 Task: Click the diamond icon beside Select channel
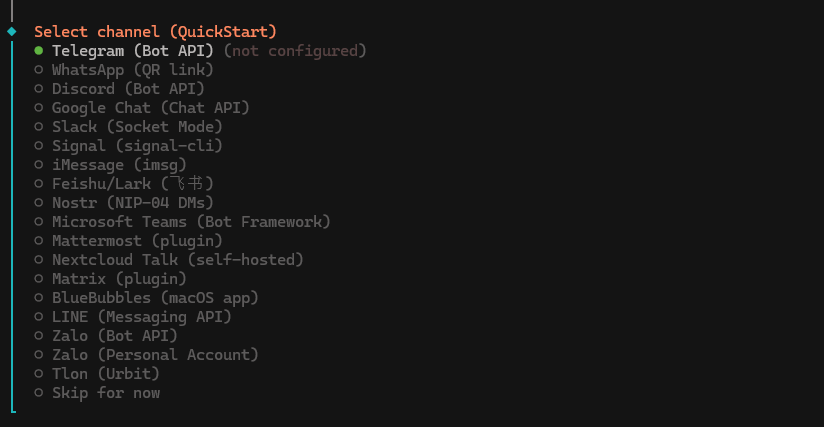[12, 32]
